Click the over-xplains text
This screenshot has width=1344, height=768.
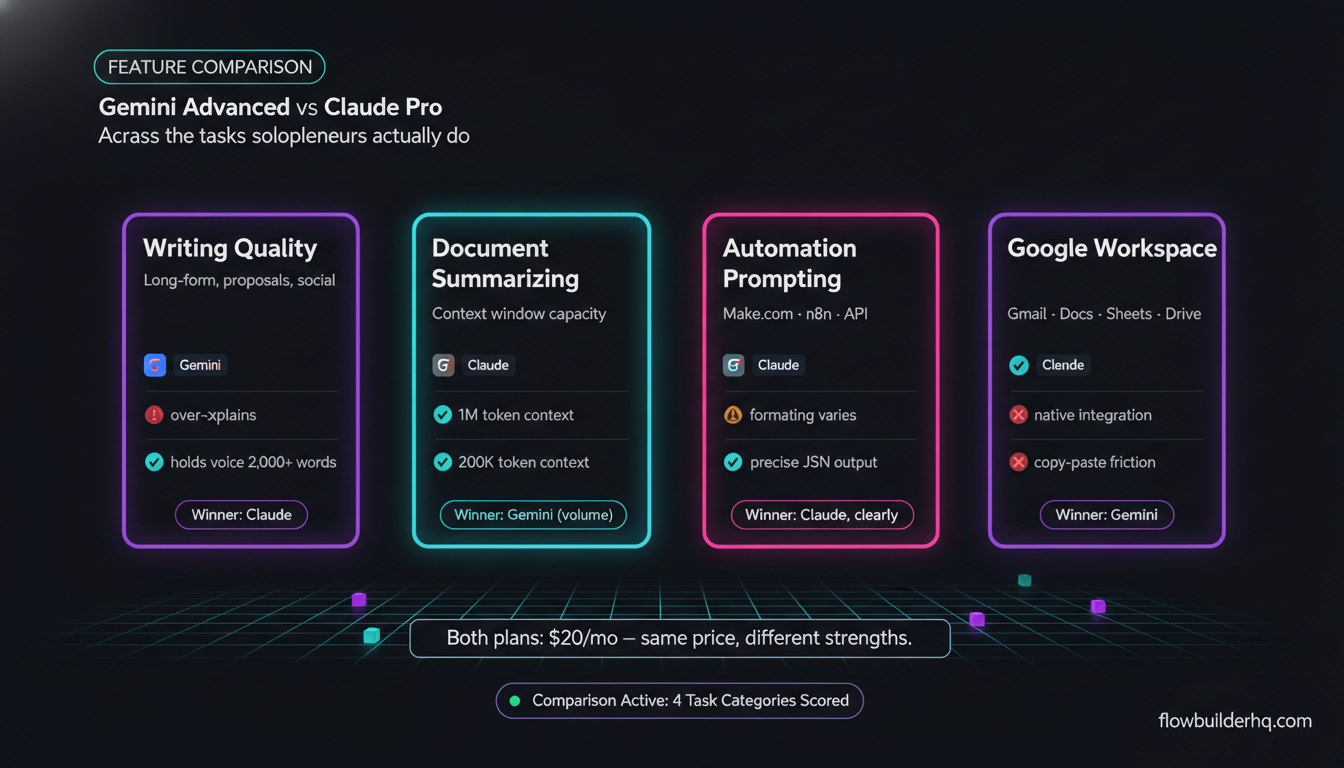click(x=212, y=414)
